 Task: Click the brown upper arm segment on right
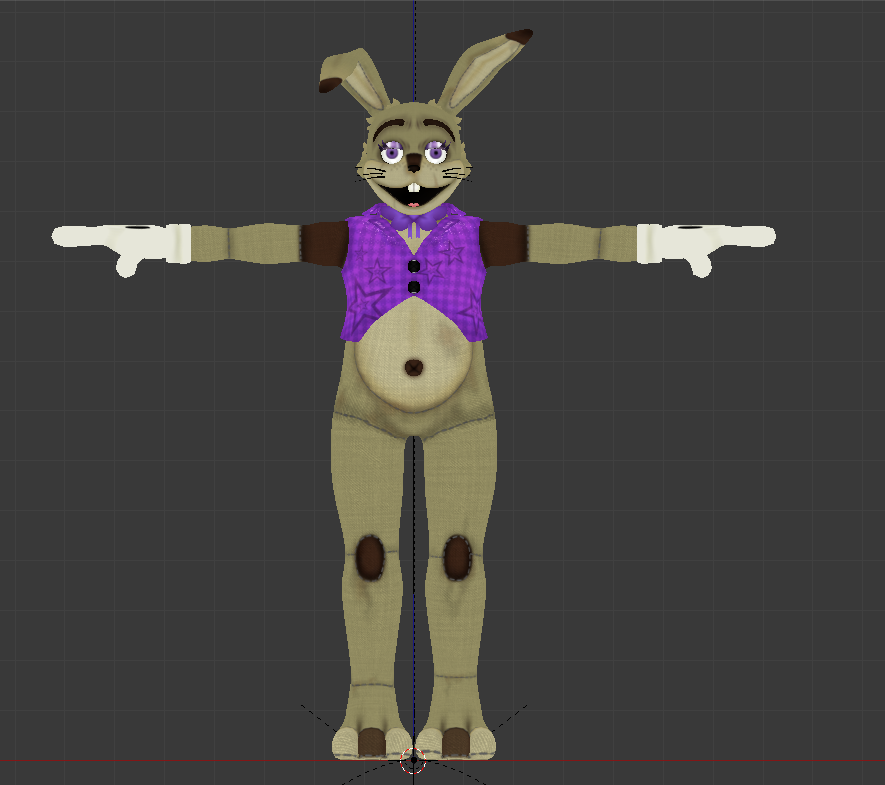503,244
